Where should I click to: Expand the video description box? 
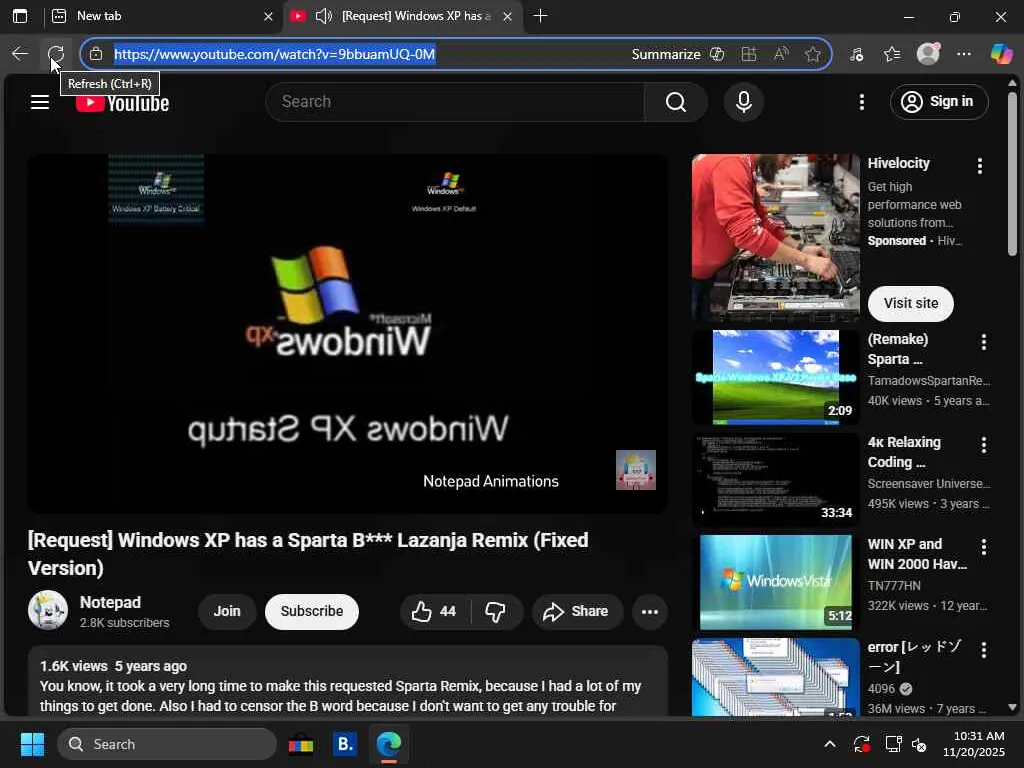347,682
